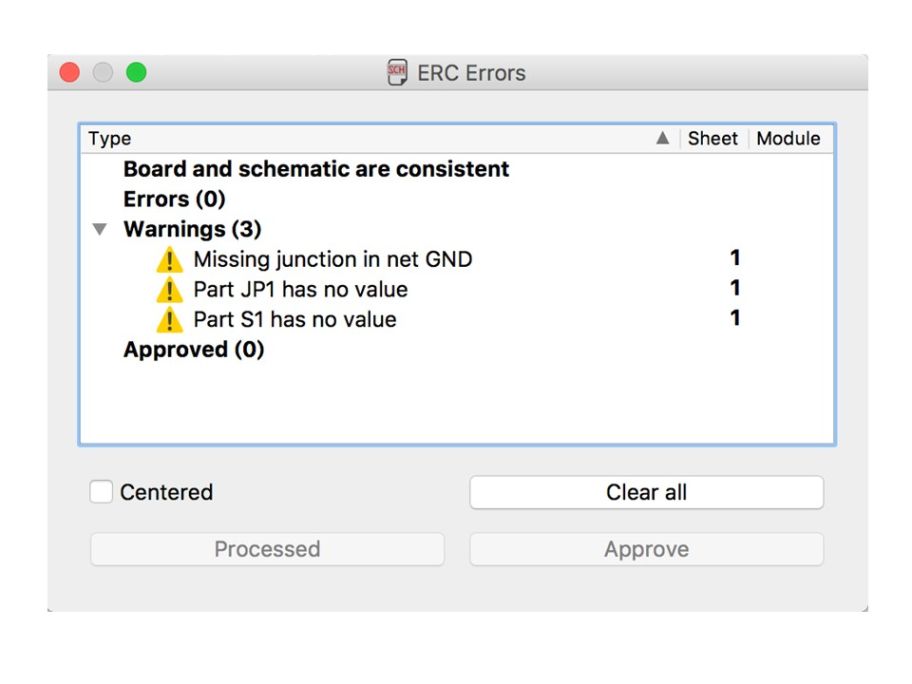
Task: Click the Sheet column header
Action: click(712, 138)
